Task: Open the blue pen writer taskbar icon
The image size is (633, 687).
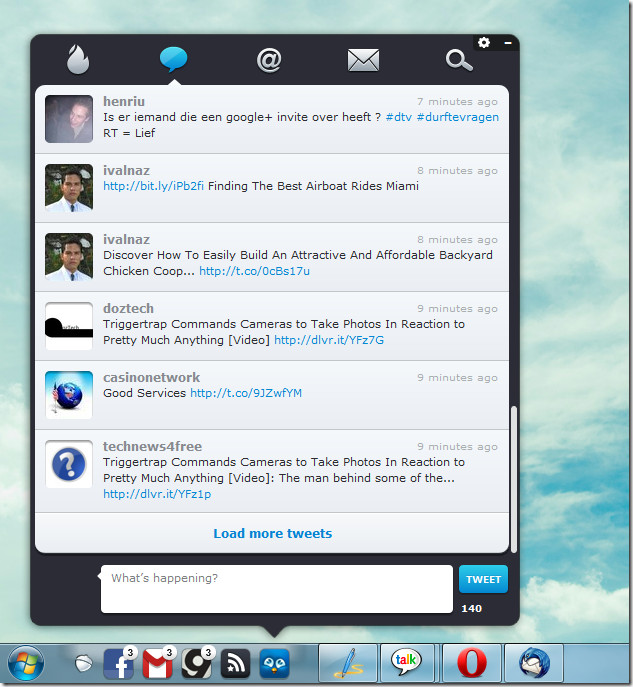Action: coord(348,663)
